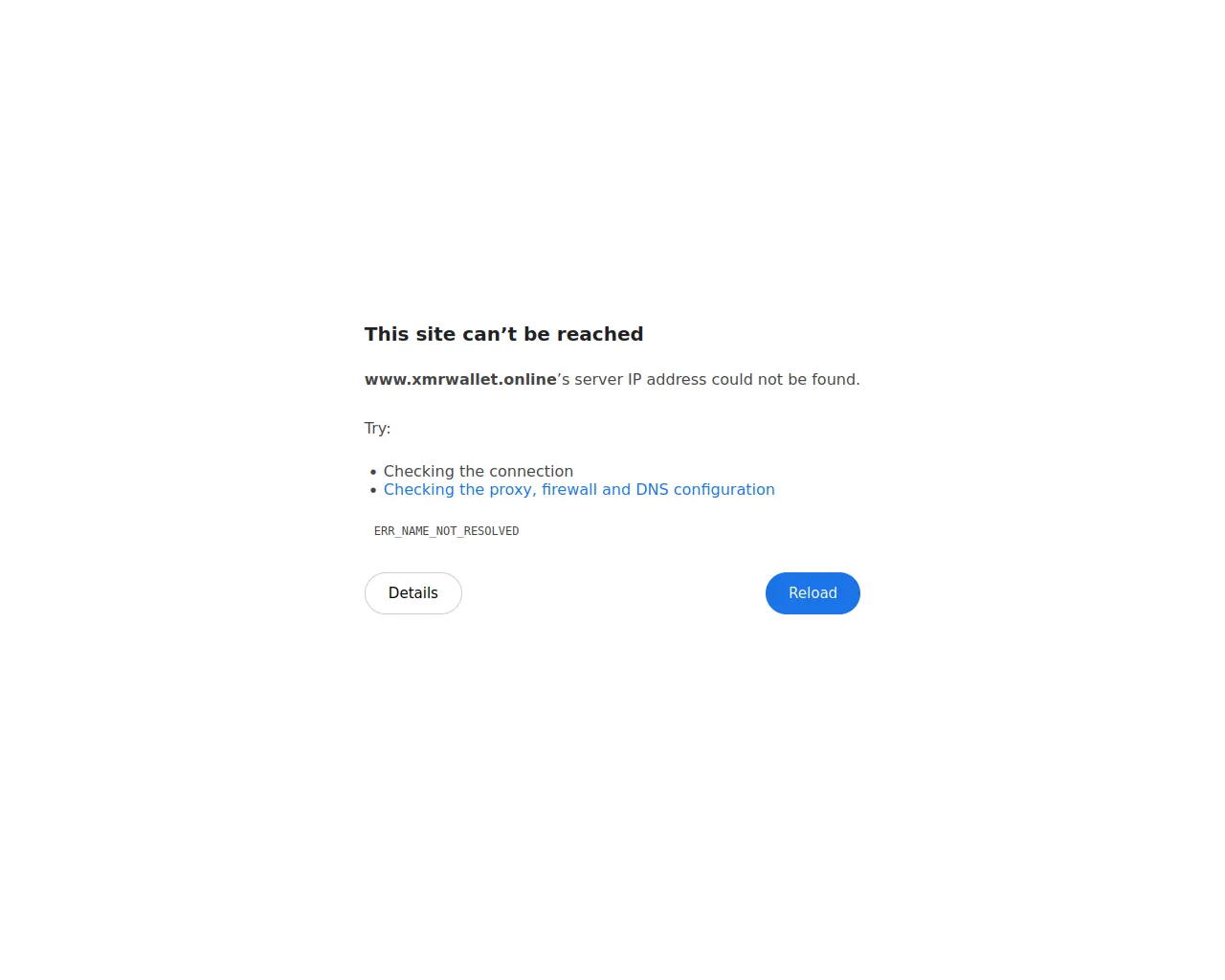Click the "Try:" label

(x=377, y=428)
